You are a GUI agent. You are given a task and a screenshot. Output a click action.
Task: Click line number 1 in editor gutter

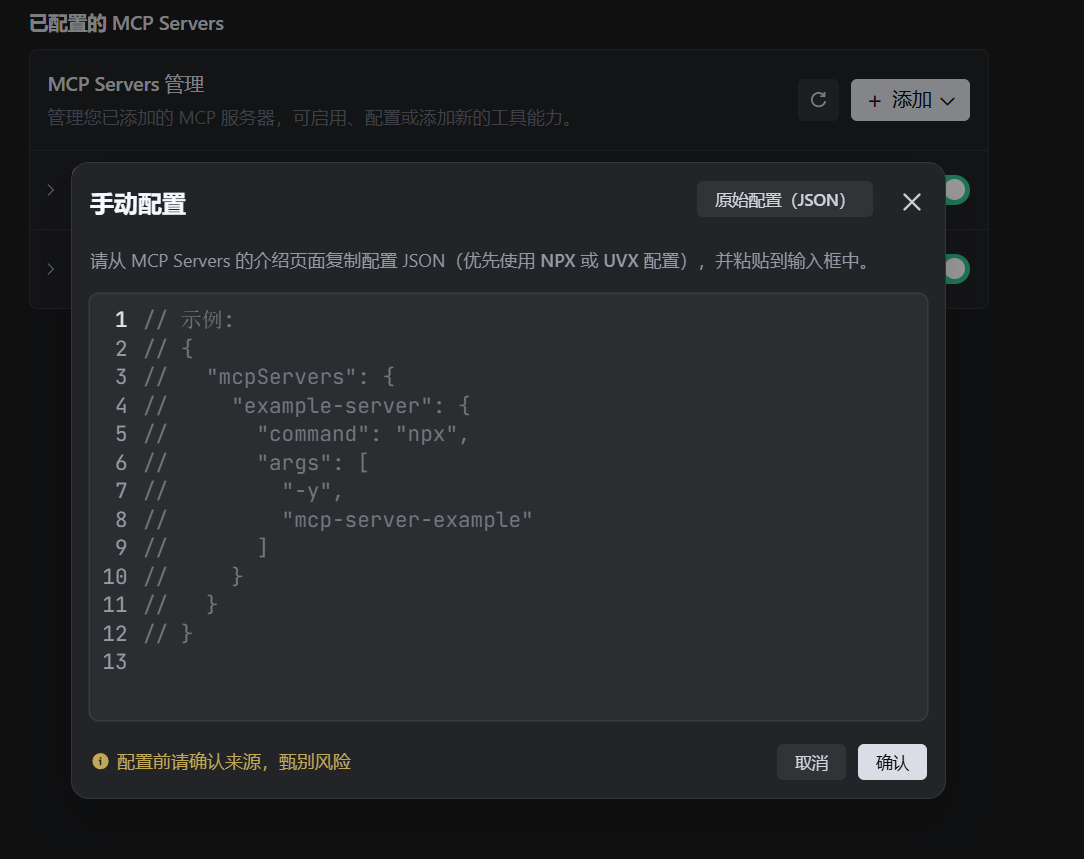[x=121, y=320]
